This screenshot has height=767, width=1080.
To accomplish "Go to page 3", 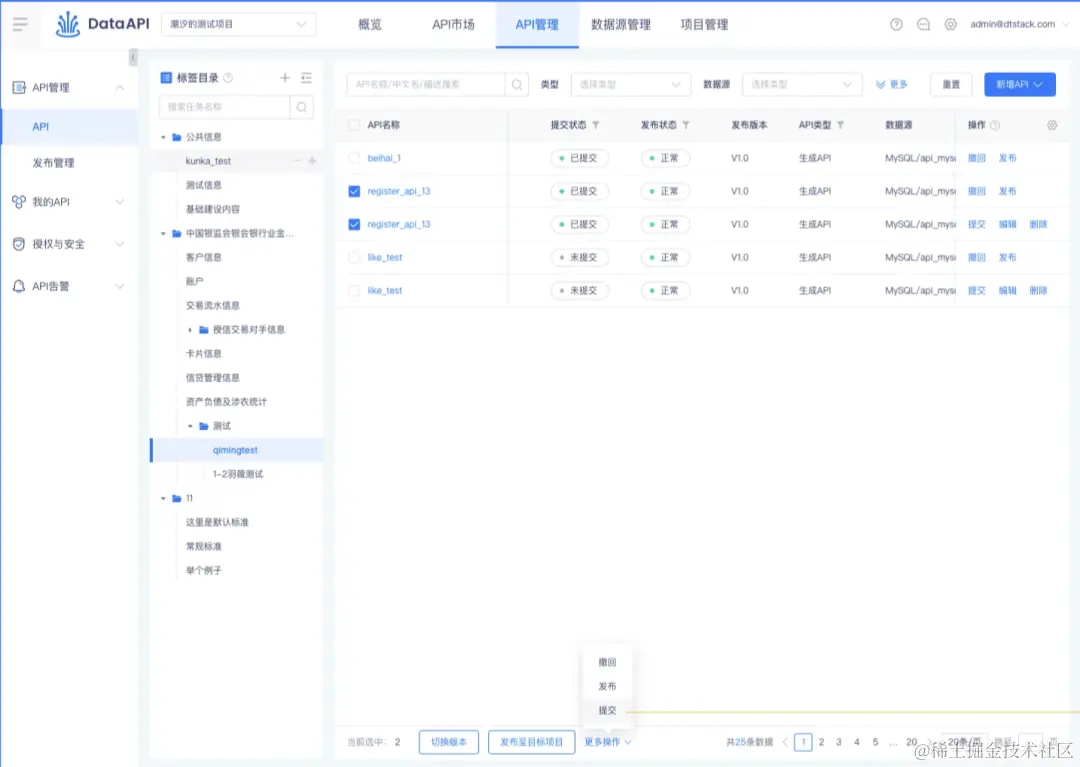I will [x=838, y=742].
